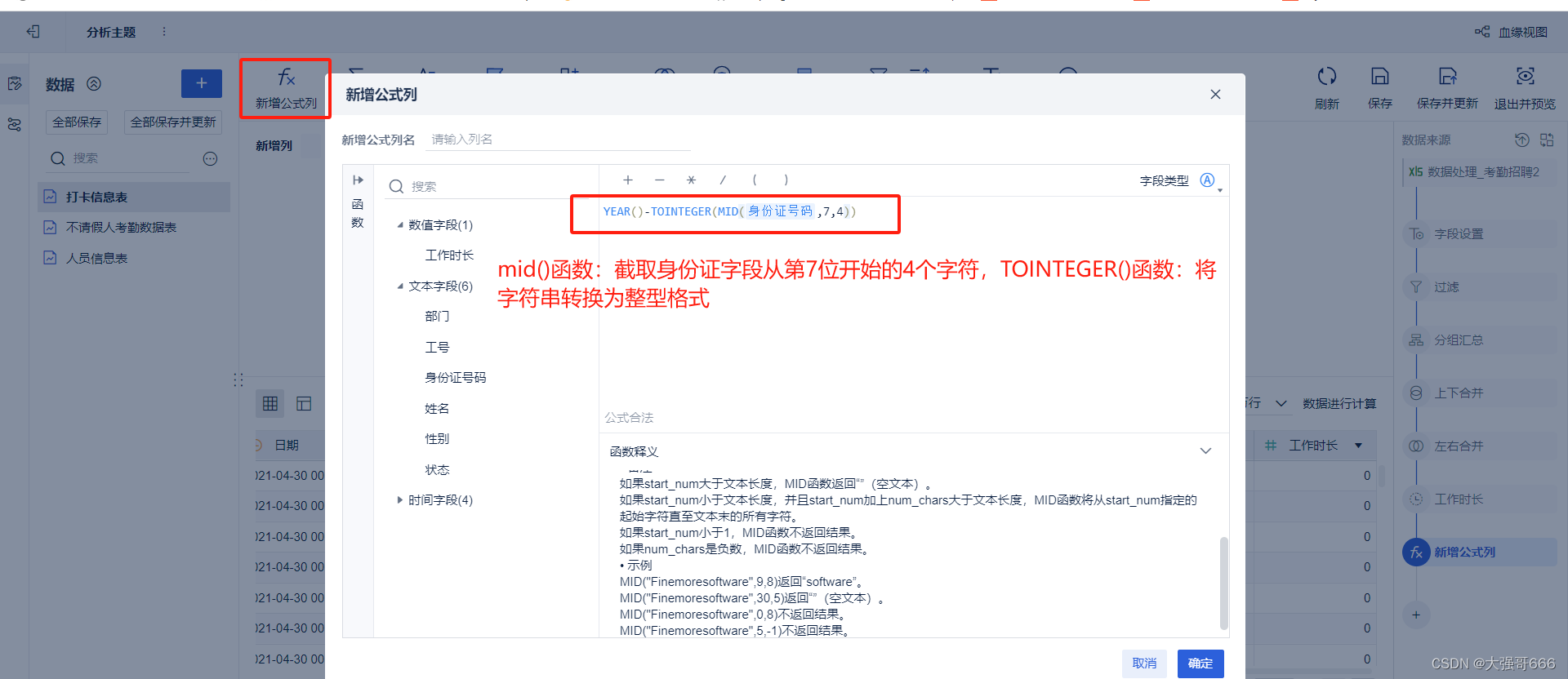
Task: Select the 上下合并 step
Action: click(x=1481, y=393)
